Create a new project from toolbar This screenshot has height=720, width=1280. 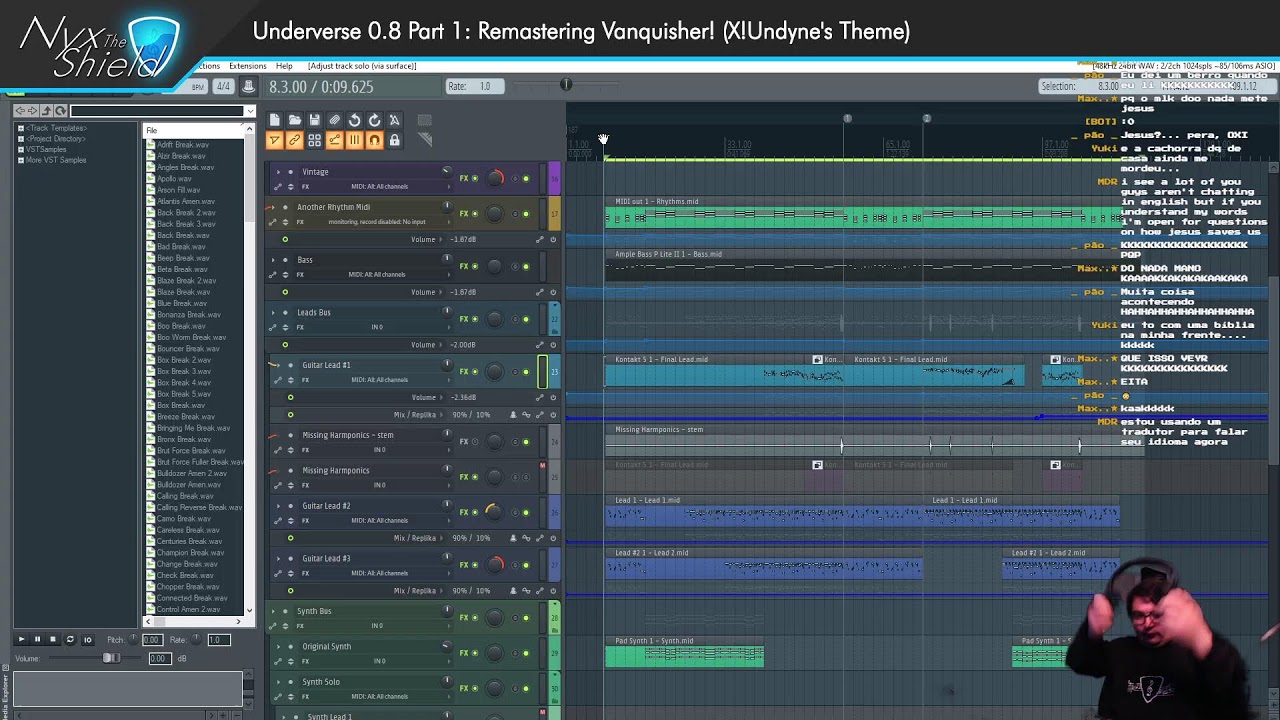coord(275,120)
